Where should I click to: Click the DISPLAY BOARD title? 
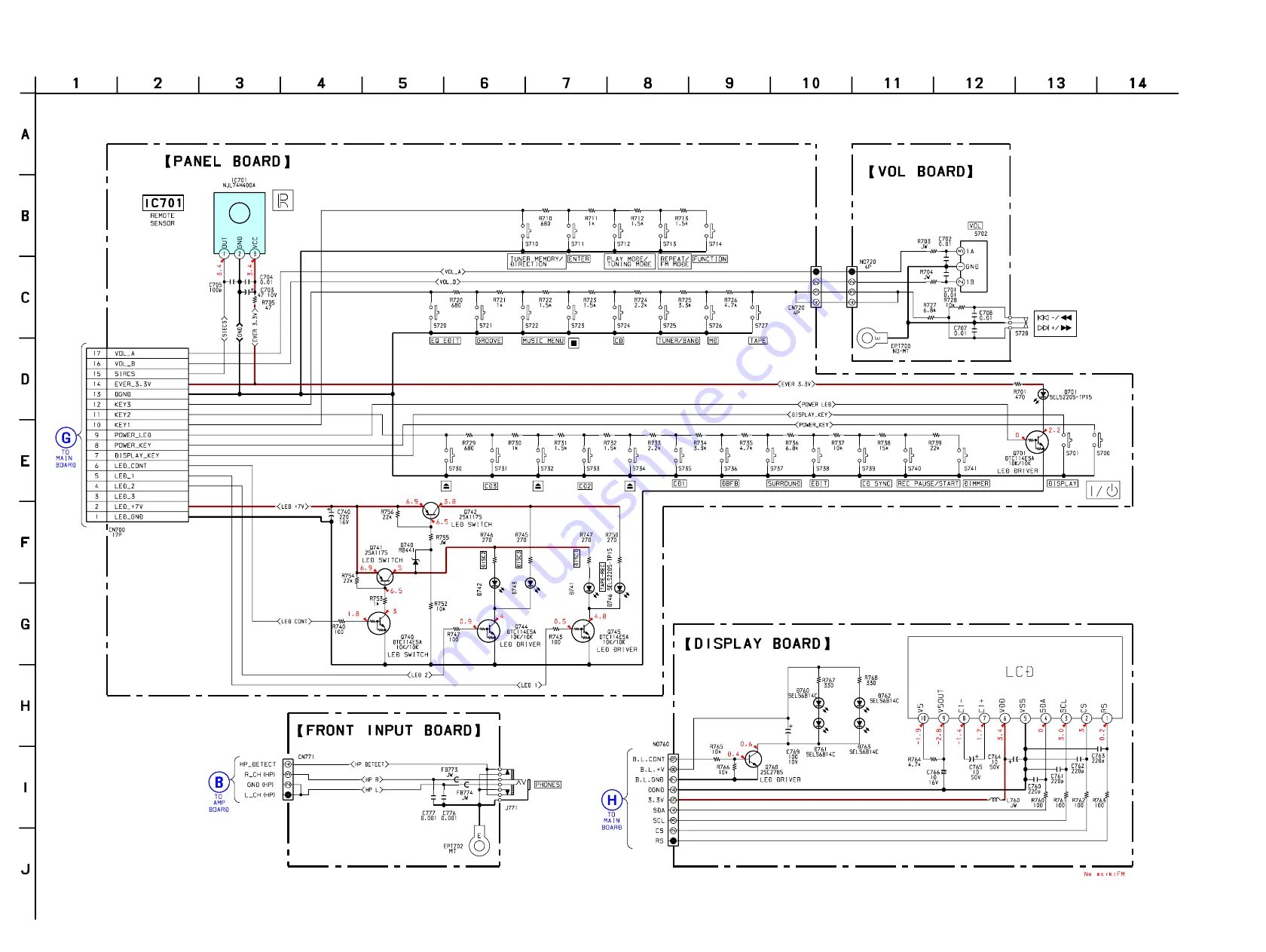point(758,644)
